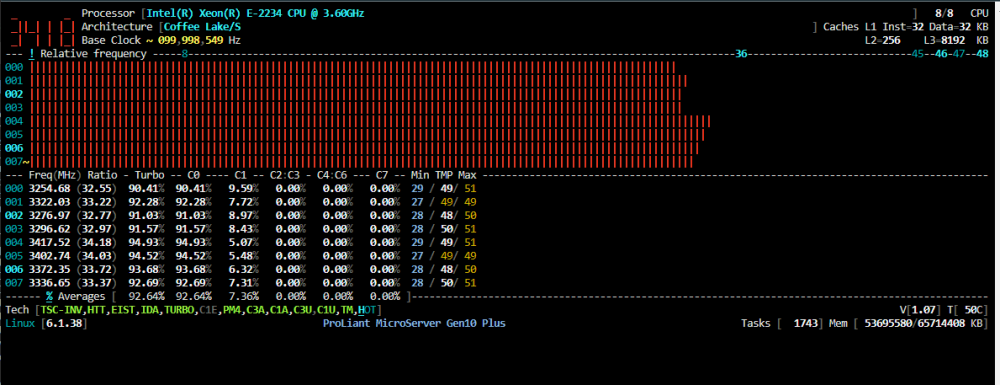Click ratio value (34.18)
The height and width of the screenshot is (385, 1000).
(96, 242)
